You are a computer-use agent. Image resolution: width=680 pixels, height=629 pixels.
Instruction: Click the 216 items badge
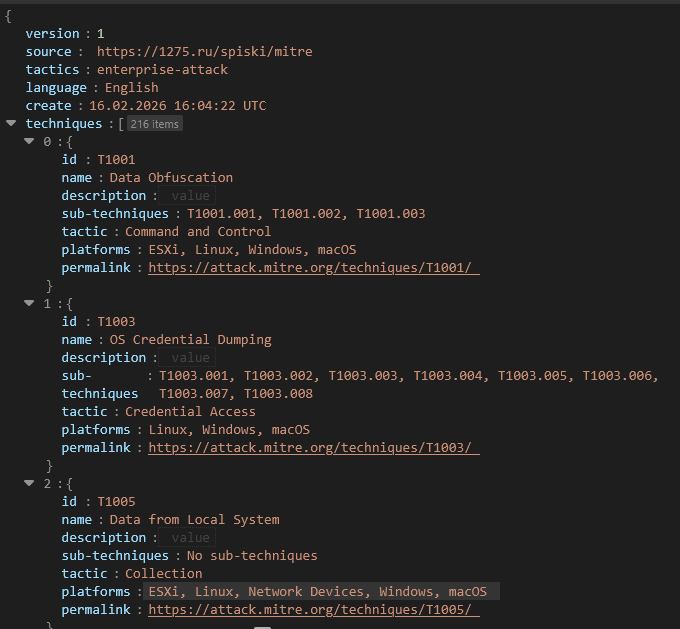(154, 124)
